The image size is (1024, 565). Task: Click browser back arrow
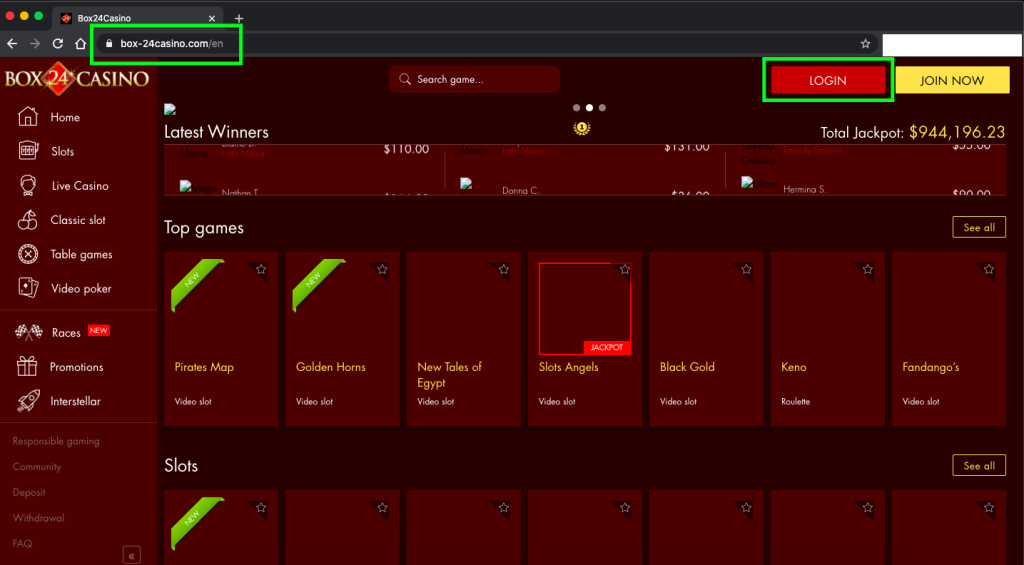click(x=12, y=44)
